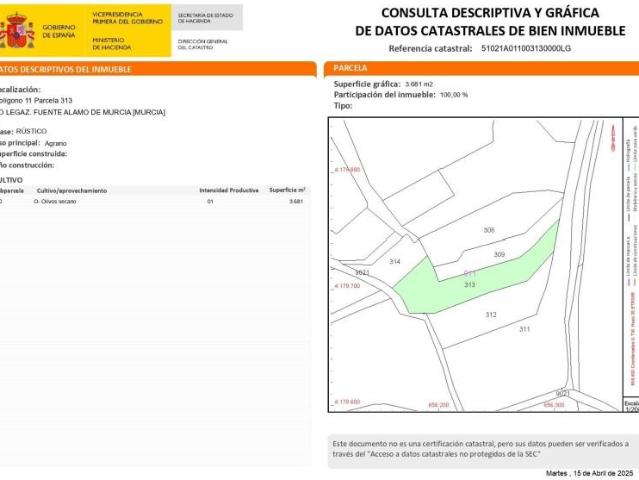Select the '3.681' surface cell in the crop table
The width and height of the screenshot is (639, 480).
[296, 201]
